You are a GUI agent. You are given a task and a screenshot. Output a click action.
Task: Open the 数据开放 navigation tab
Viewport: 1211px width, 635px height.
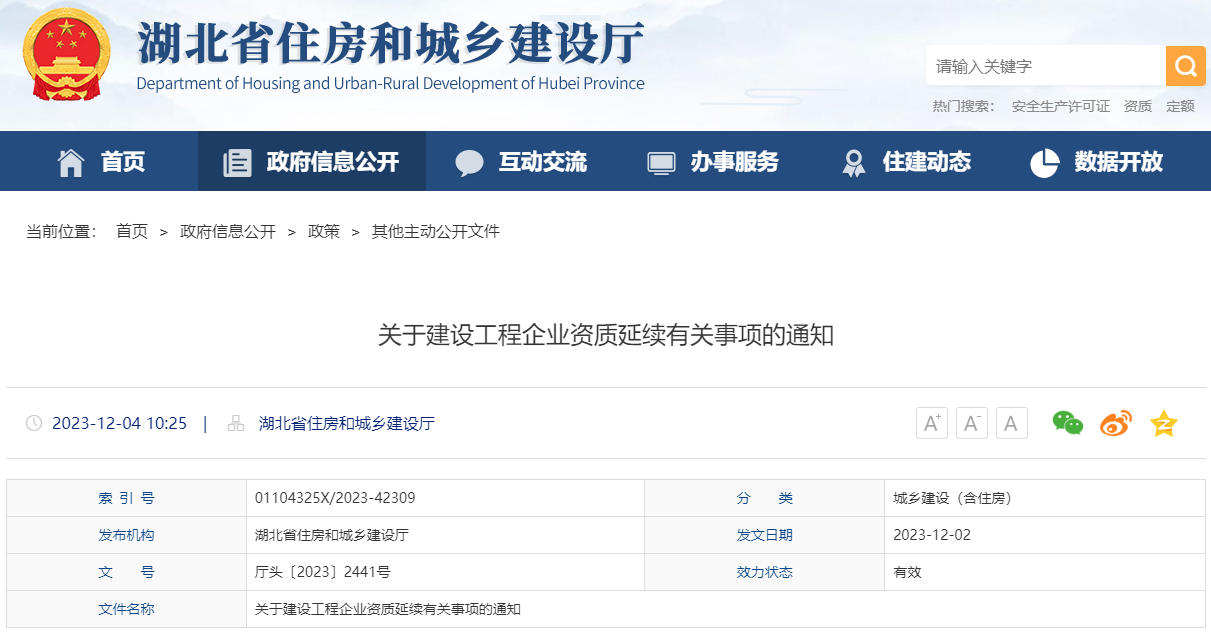[x=1097, y=161]
